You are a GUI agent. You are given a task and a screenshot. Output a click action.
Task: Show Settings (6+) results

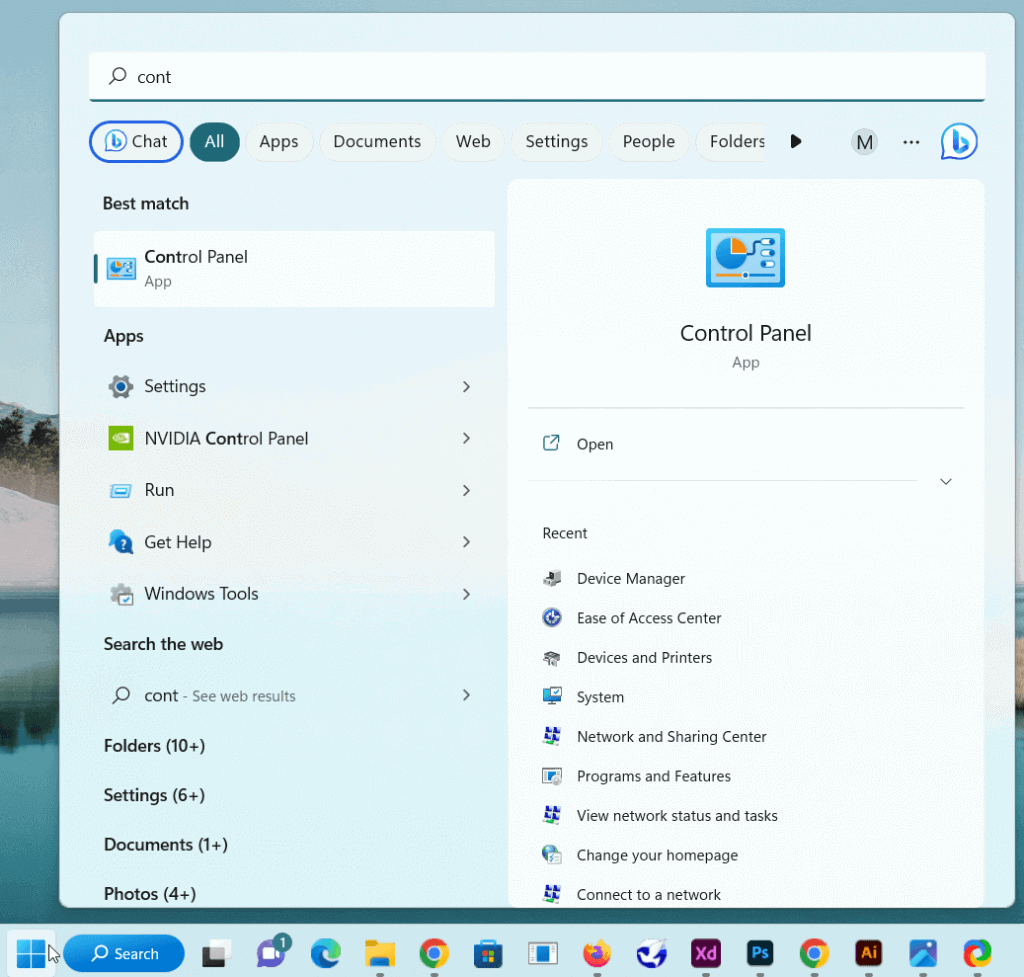[x=154, y=795]
